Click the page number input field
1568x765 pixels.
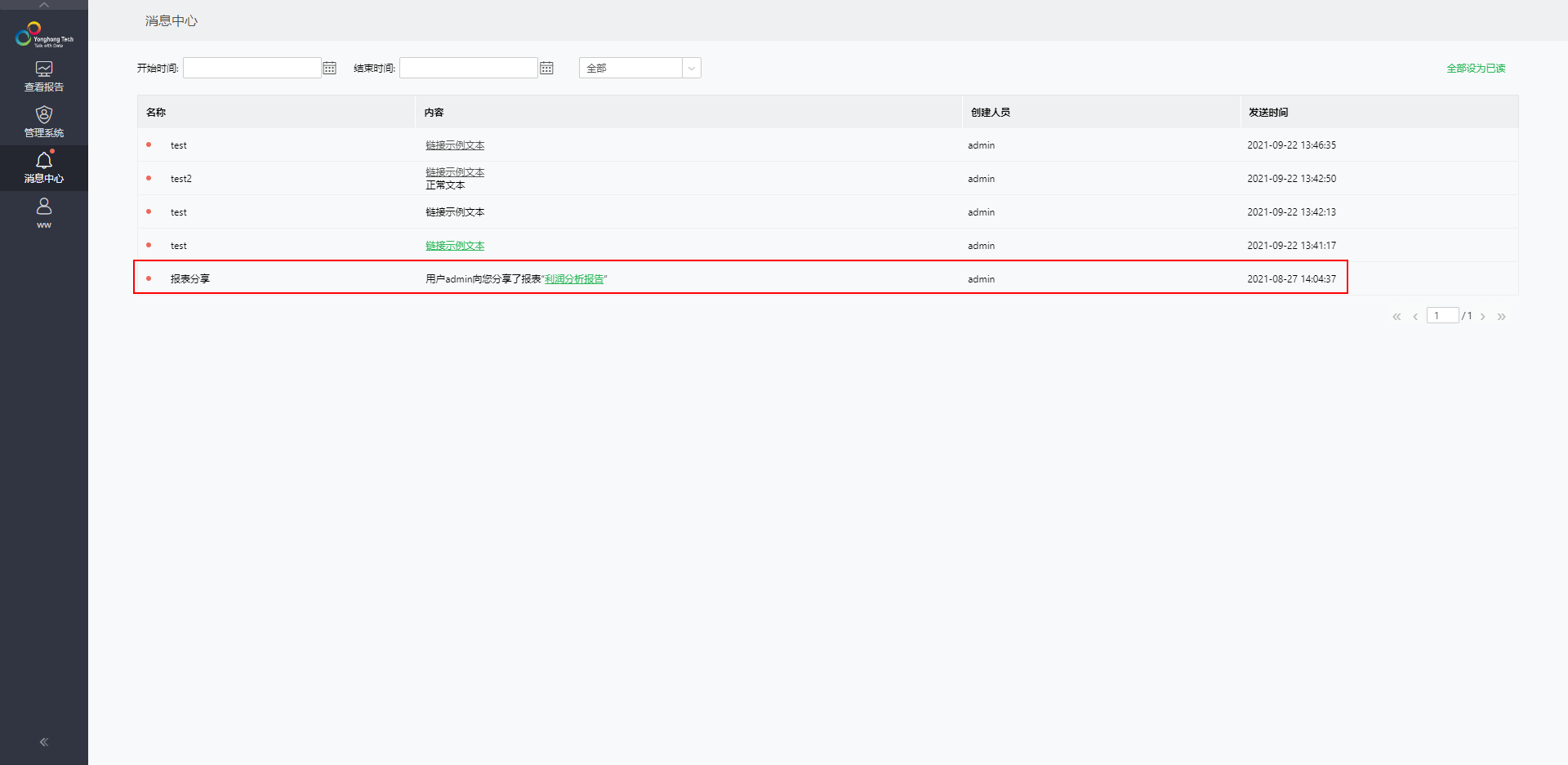tap(1442, 315)
